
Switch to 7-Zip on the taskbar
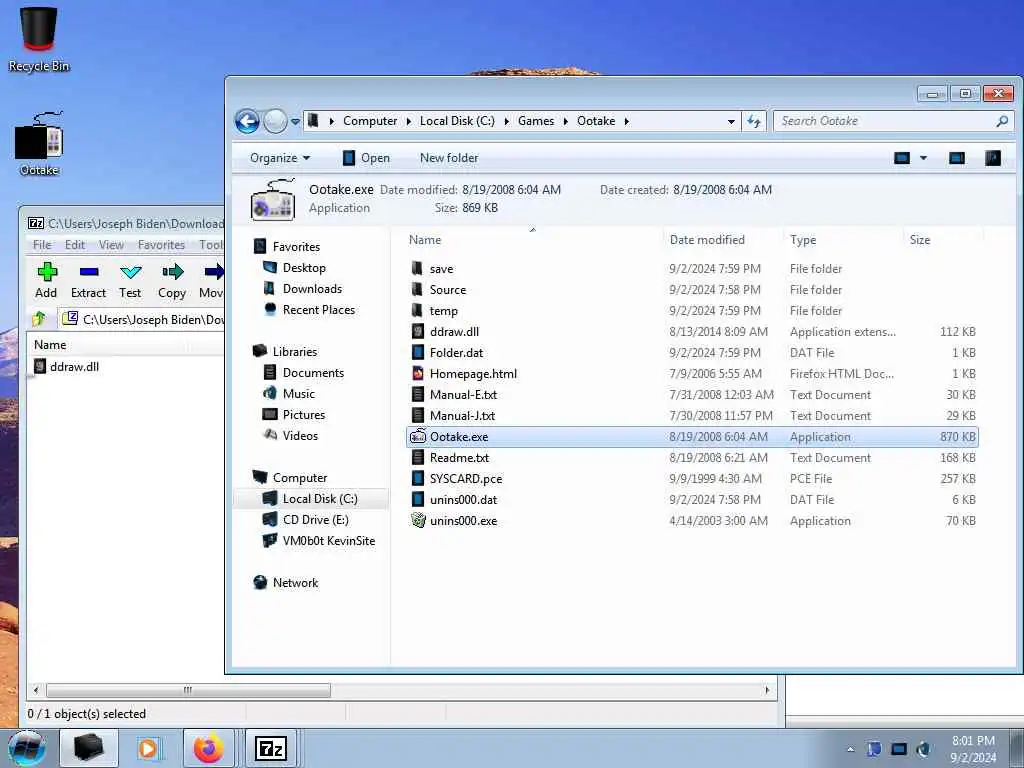270,748
